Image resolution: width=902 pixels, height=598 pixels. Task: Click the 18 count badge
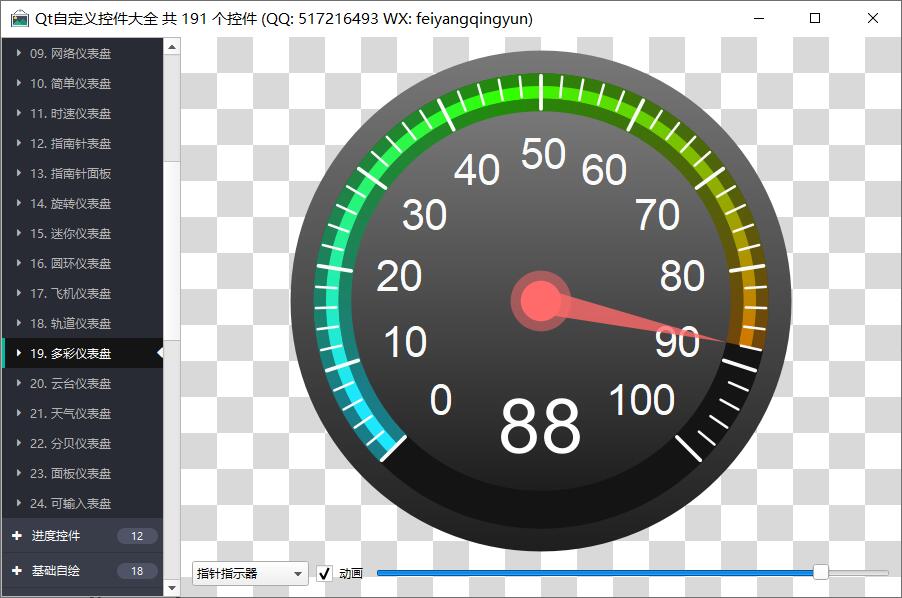[137, 571]
